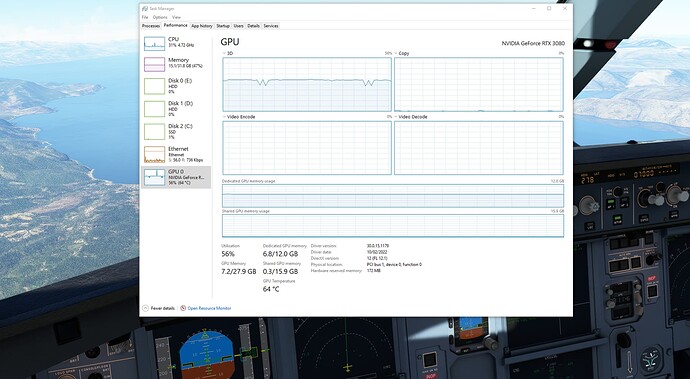Click the Resource Monitor icon
Screen dimensions: 690x379
[x=183, y=308]
